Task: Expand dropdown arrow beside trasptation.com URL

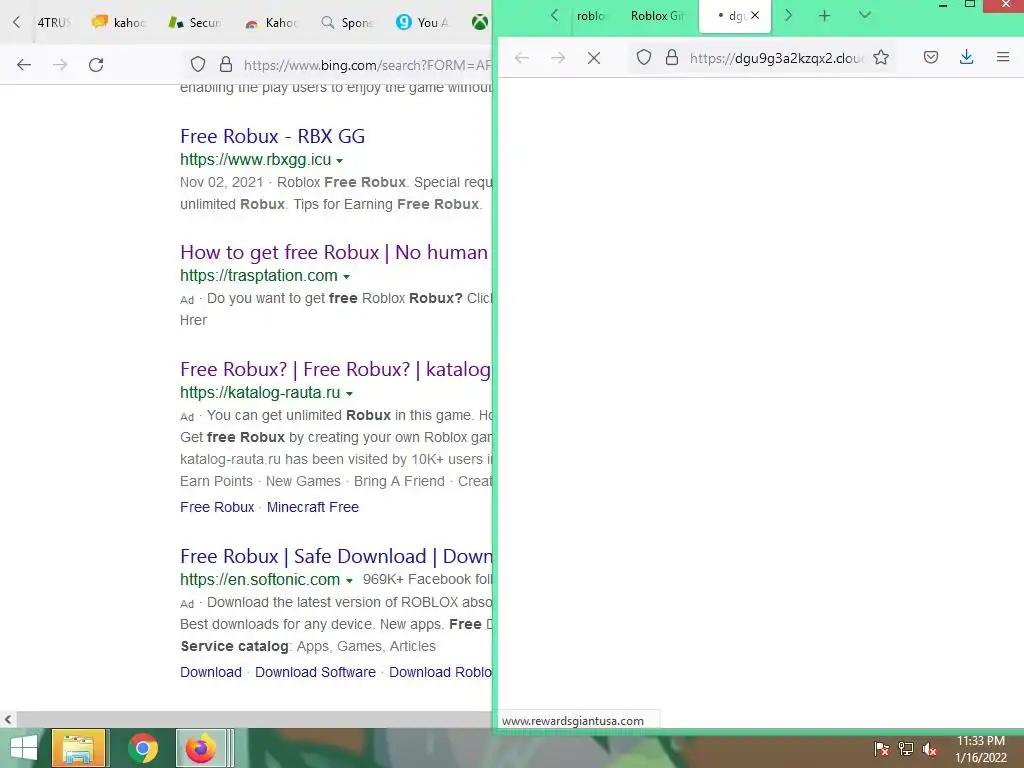Action: (346, 277)
